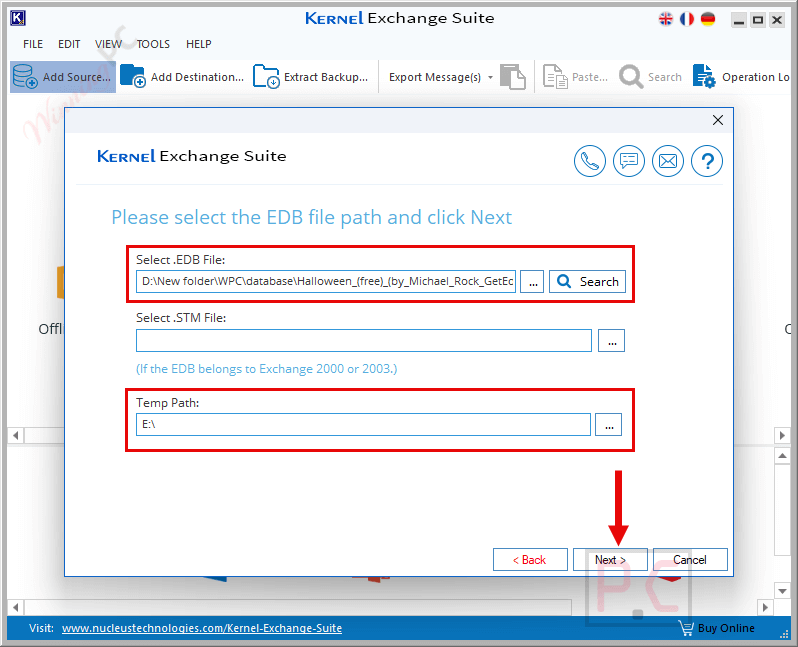Click the Temp Path input field

coord(363,425)
